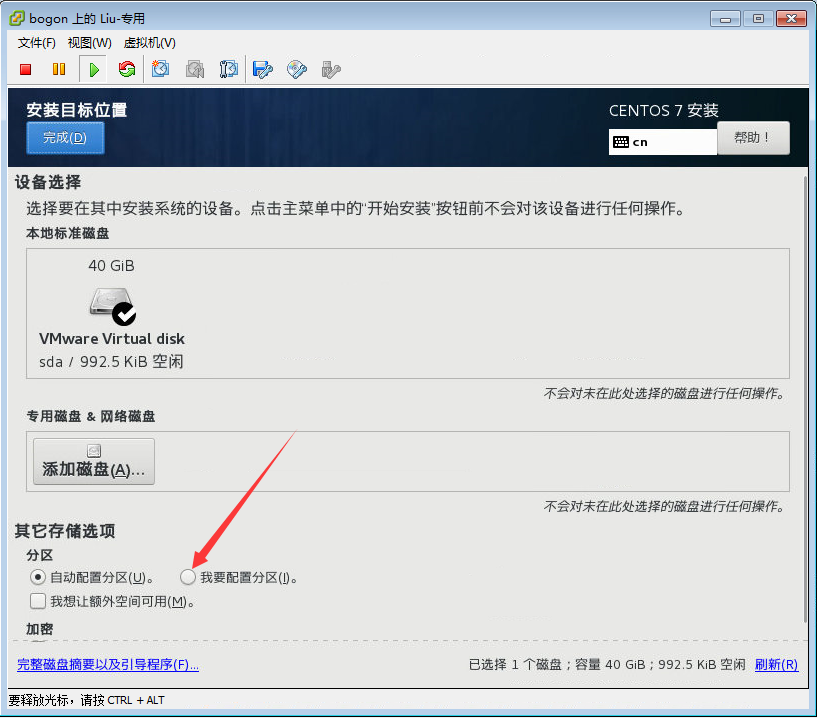Click the 加密 section label
This screenshot has height=718, width=817.
(40, 629)
